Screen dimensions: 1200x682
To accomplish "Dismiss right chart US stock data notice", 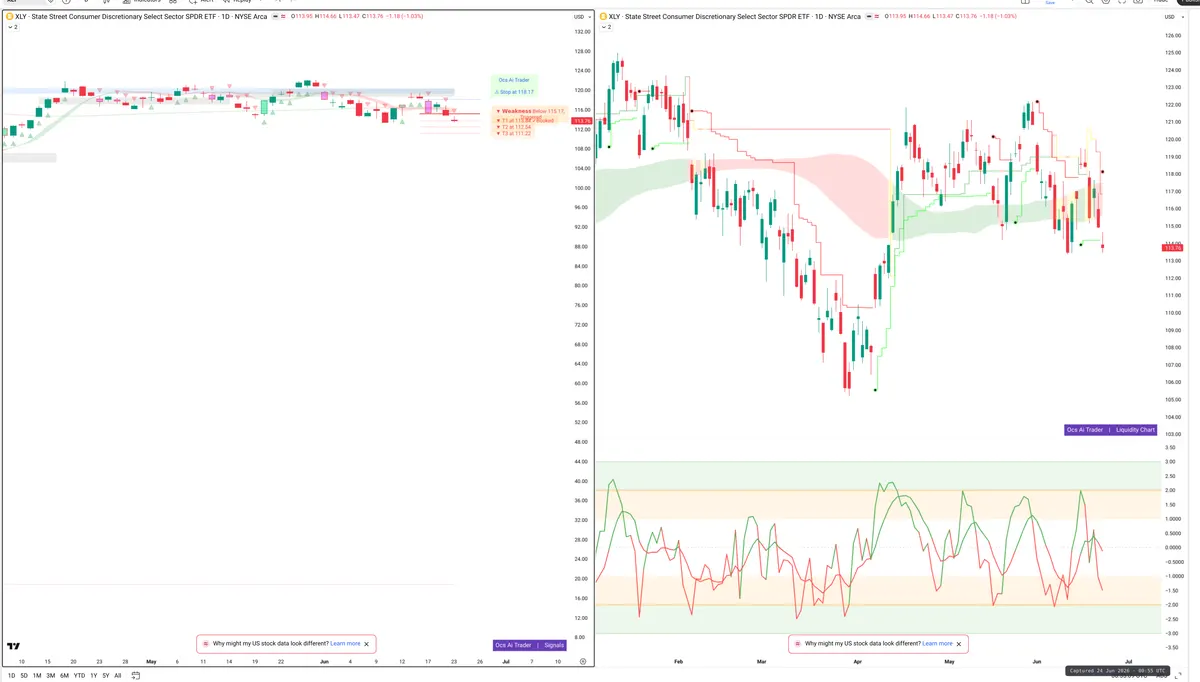I will pos(959,644).
